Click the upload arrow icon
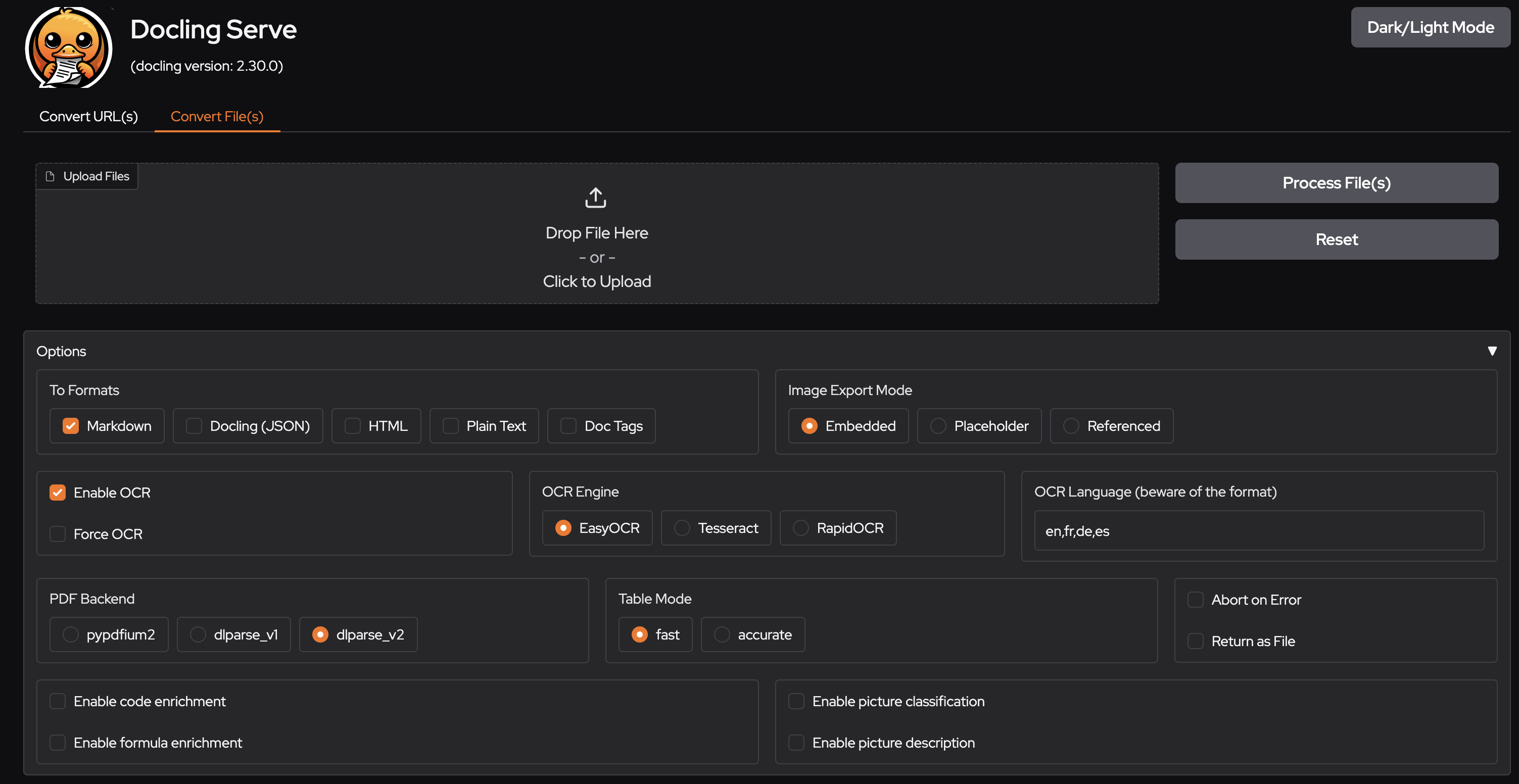 click(x=596, y=198)
